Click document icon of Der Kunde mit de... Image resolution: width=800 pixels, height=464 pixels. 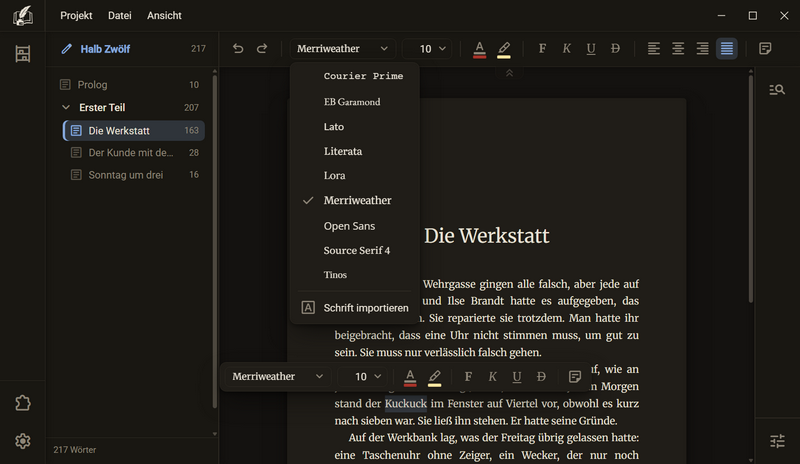(x=76, y=152)
